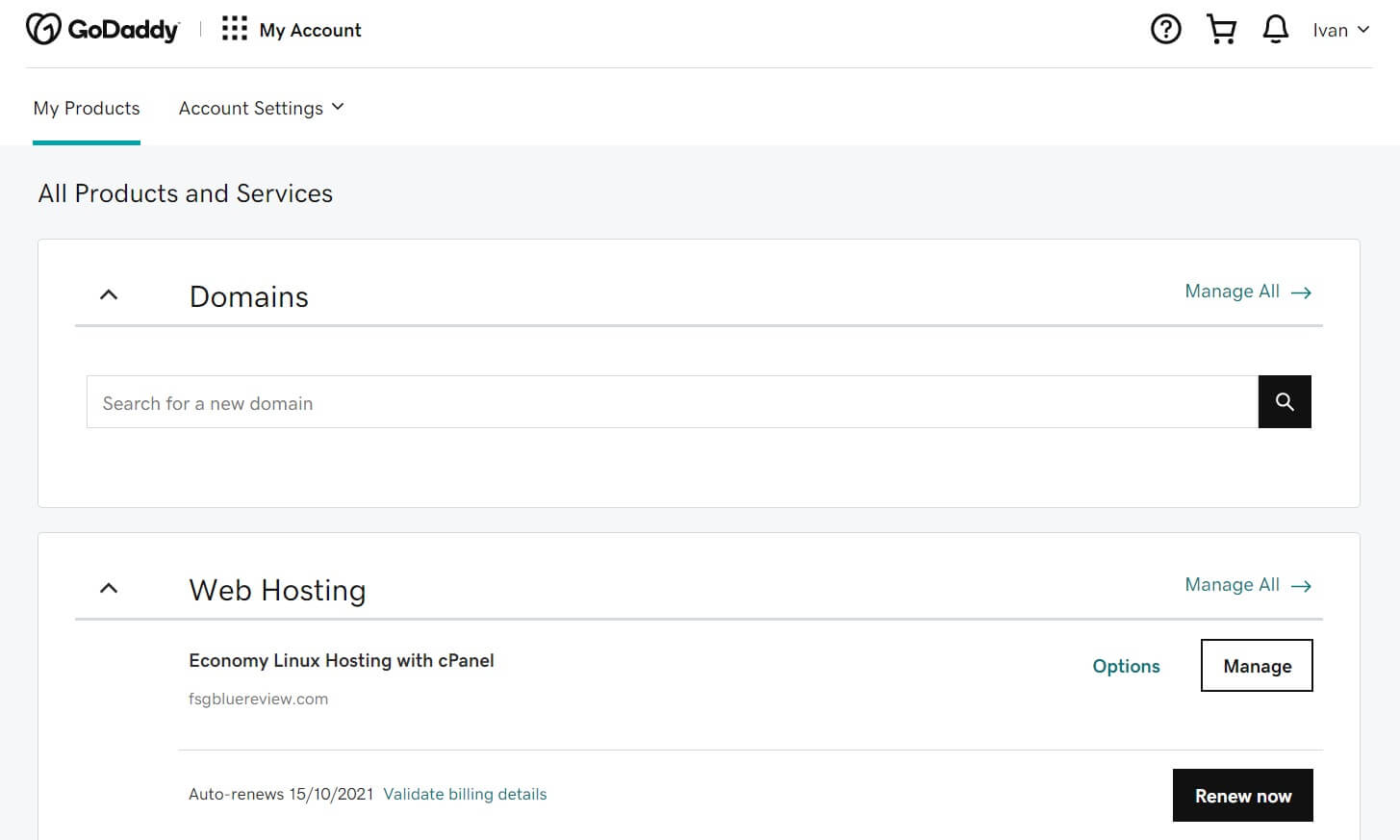
Task: Collapse the Web Hosting section
Action: click(108, 588)
